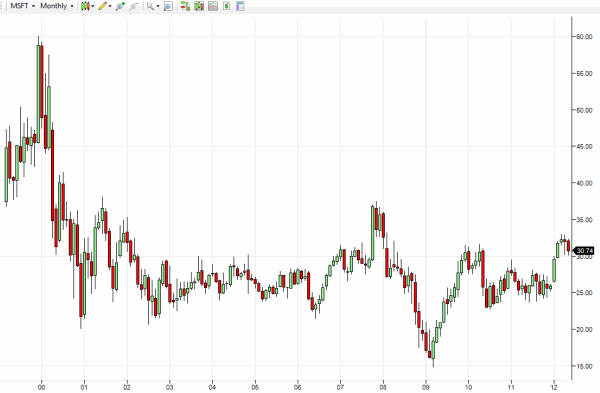This screenshot has height=393, width=600.
Task: Open the Monthly interval dropdown
Action: point(57,6)
